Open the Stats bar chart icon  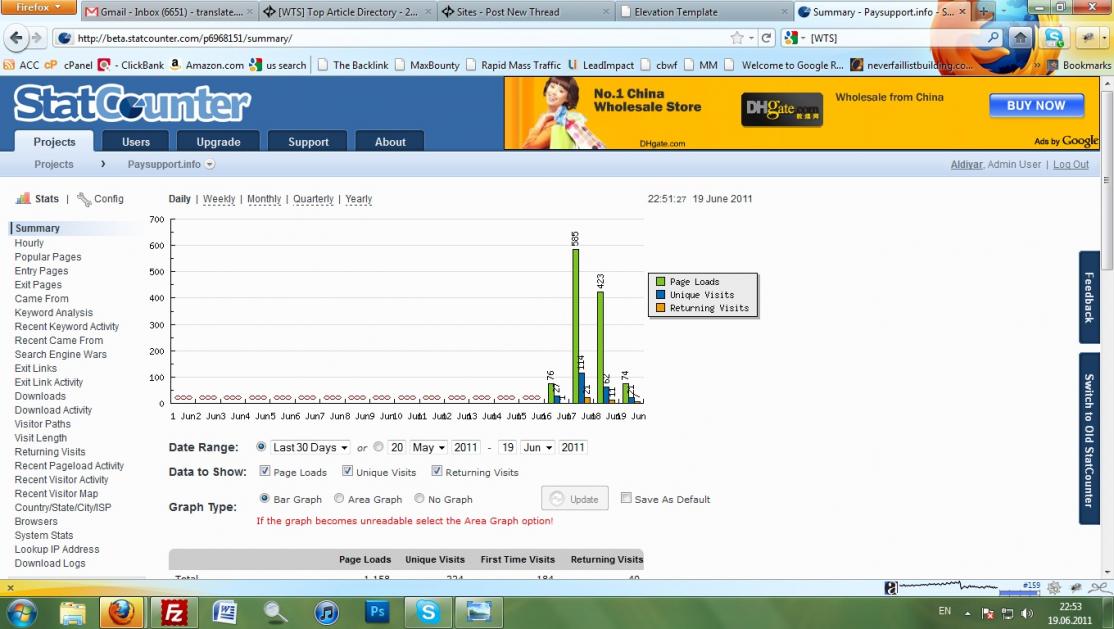click(x=23, y=198)
